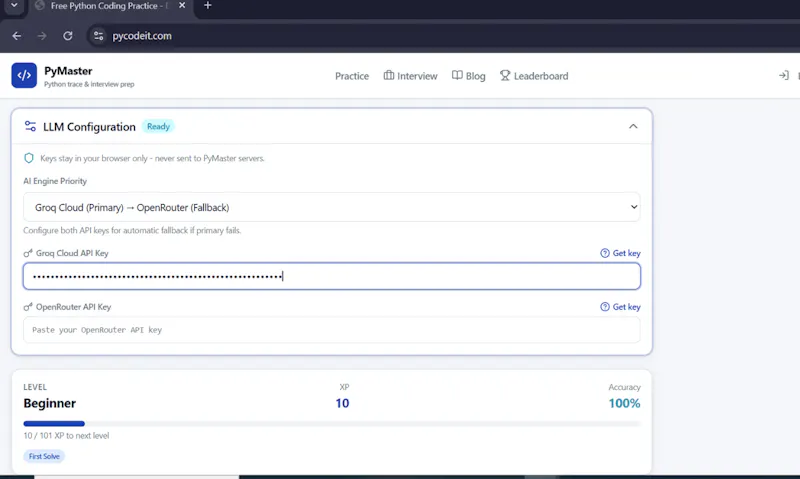800x479 pixels.
Task: Go back with the browser back arrow
Action: pyautogui.click(x=17, y=36)
